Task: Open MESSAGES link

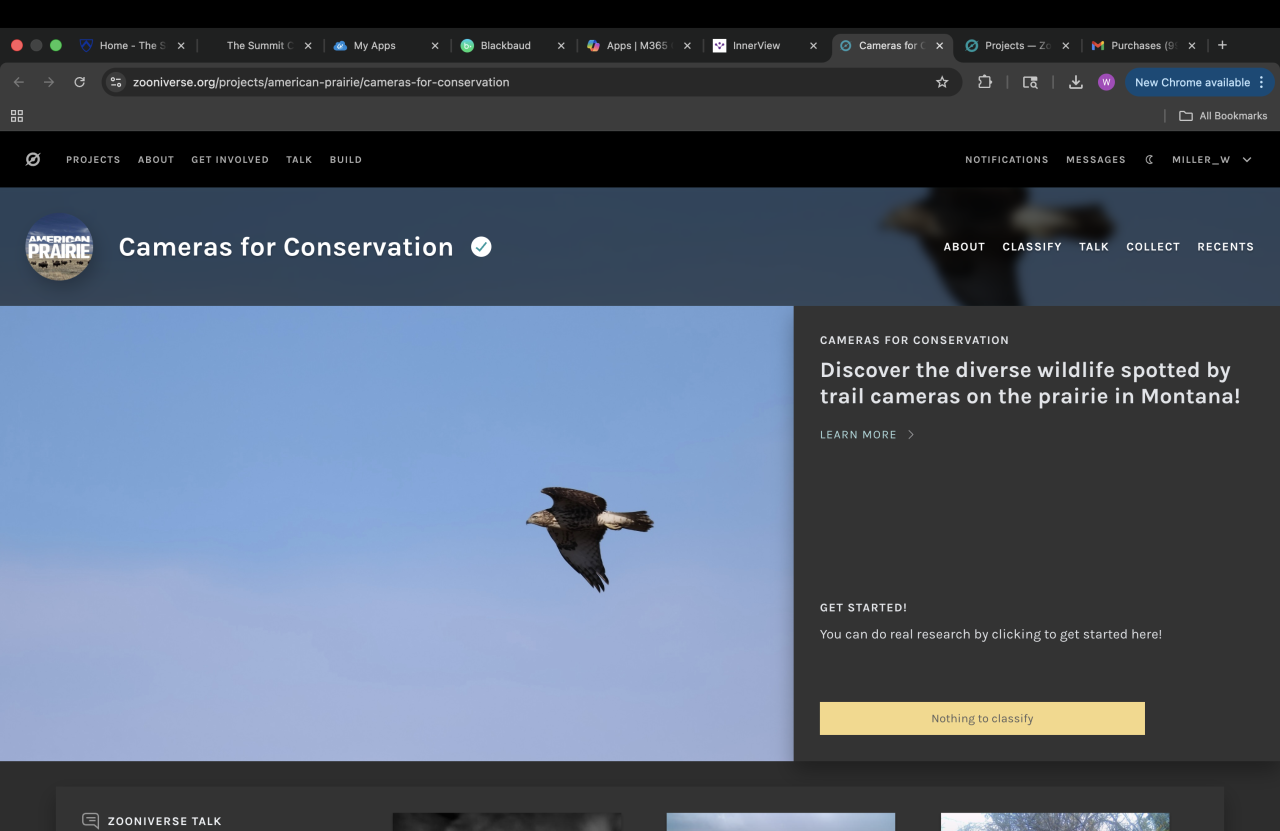Action: coord(1096,160)
